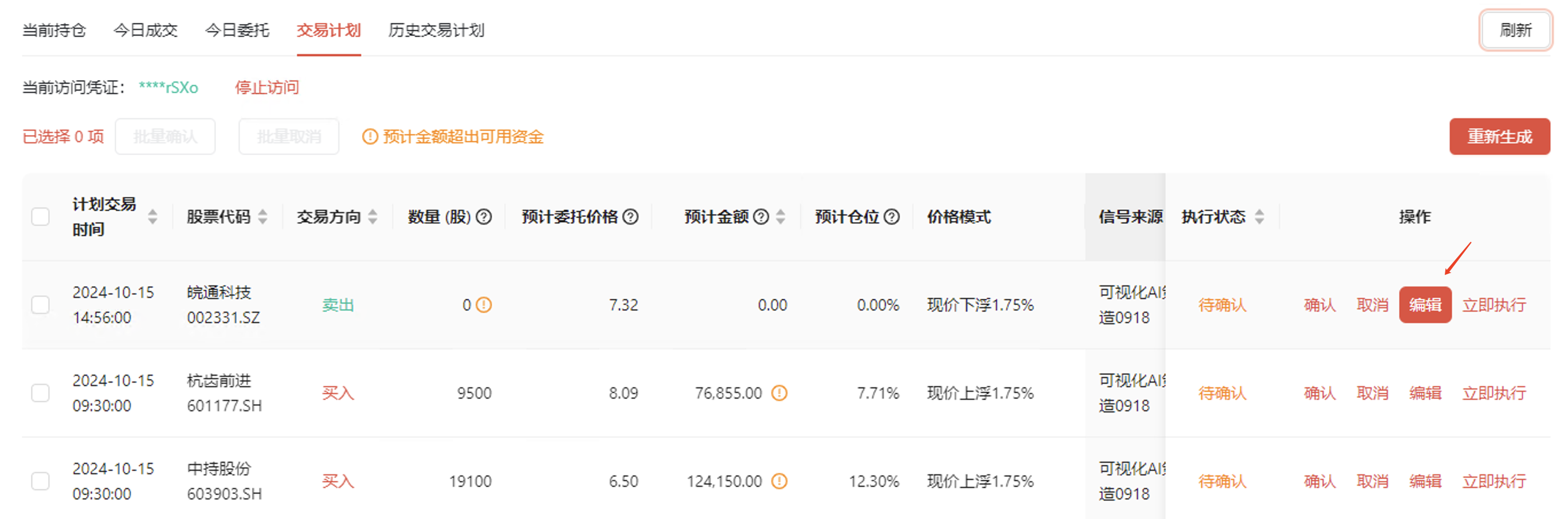Click warning icon beside quantity 0

pyautogui.click(x=484, y=305)
